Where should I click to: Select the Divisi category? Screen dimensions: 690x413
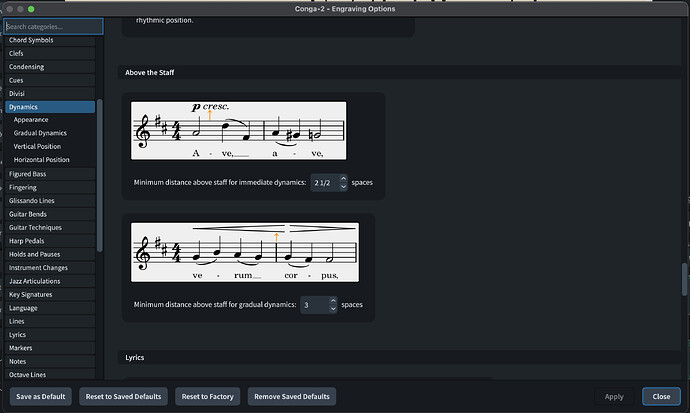50,94
